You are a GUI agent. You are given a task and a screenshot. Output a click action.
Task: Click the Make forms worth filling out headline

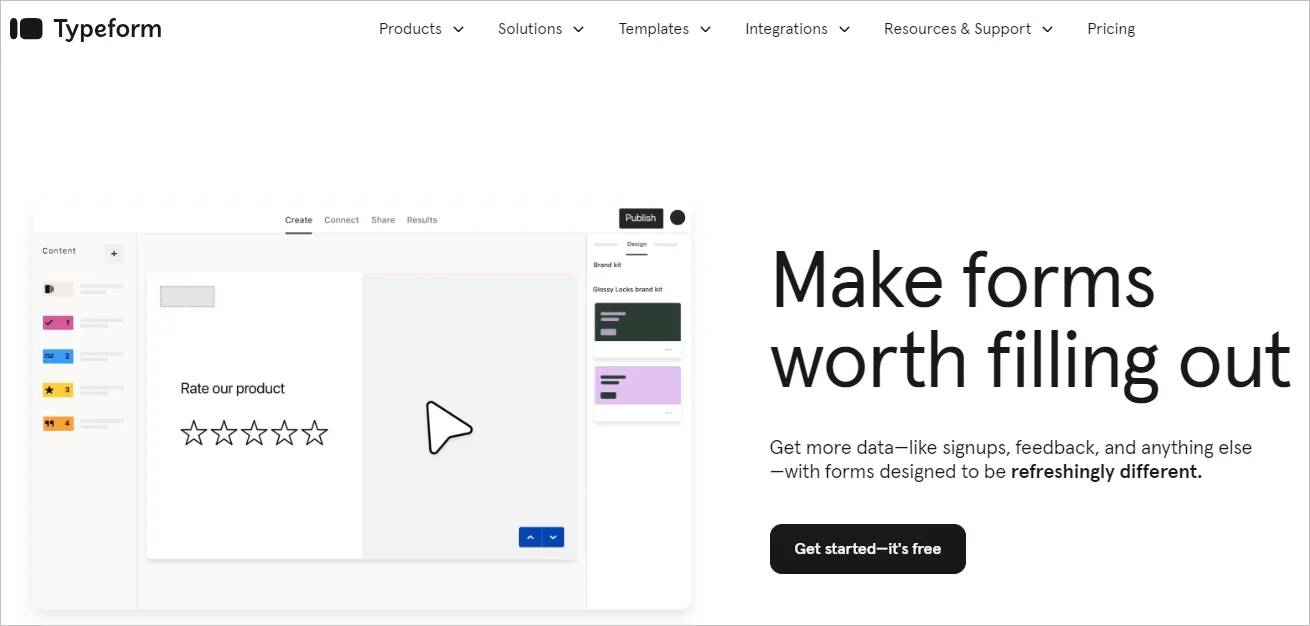pos(1031,320)
